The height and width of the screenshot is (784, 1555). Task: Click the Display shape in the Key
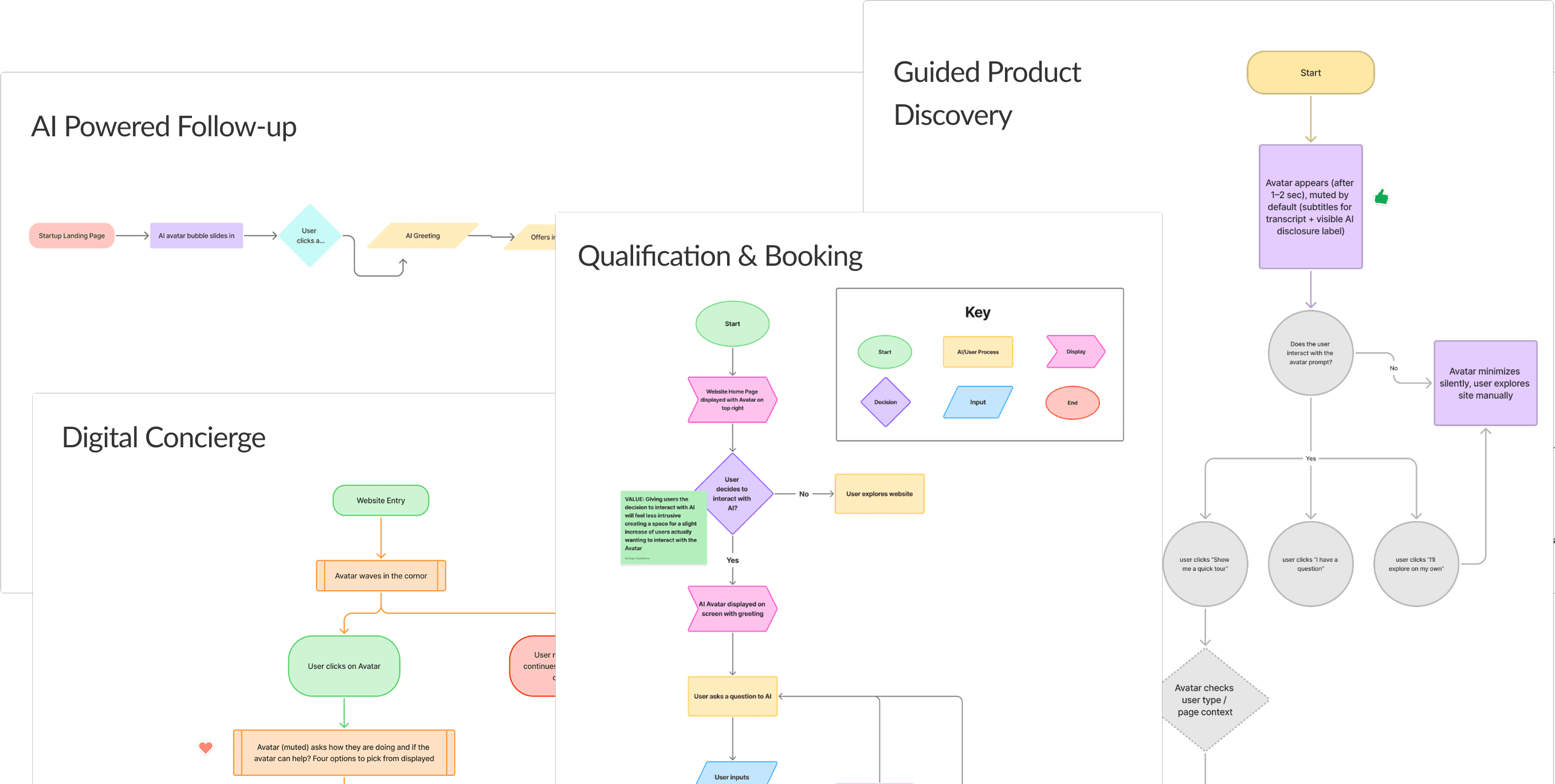(x=1075, y=351)
